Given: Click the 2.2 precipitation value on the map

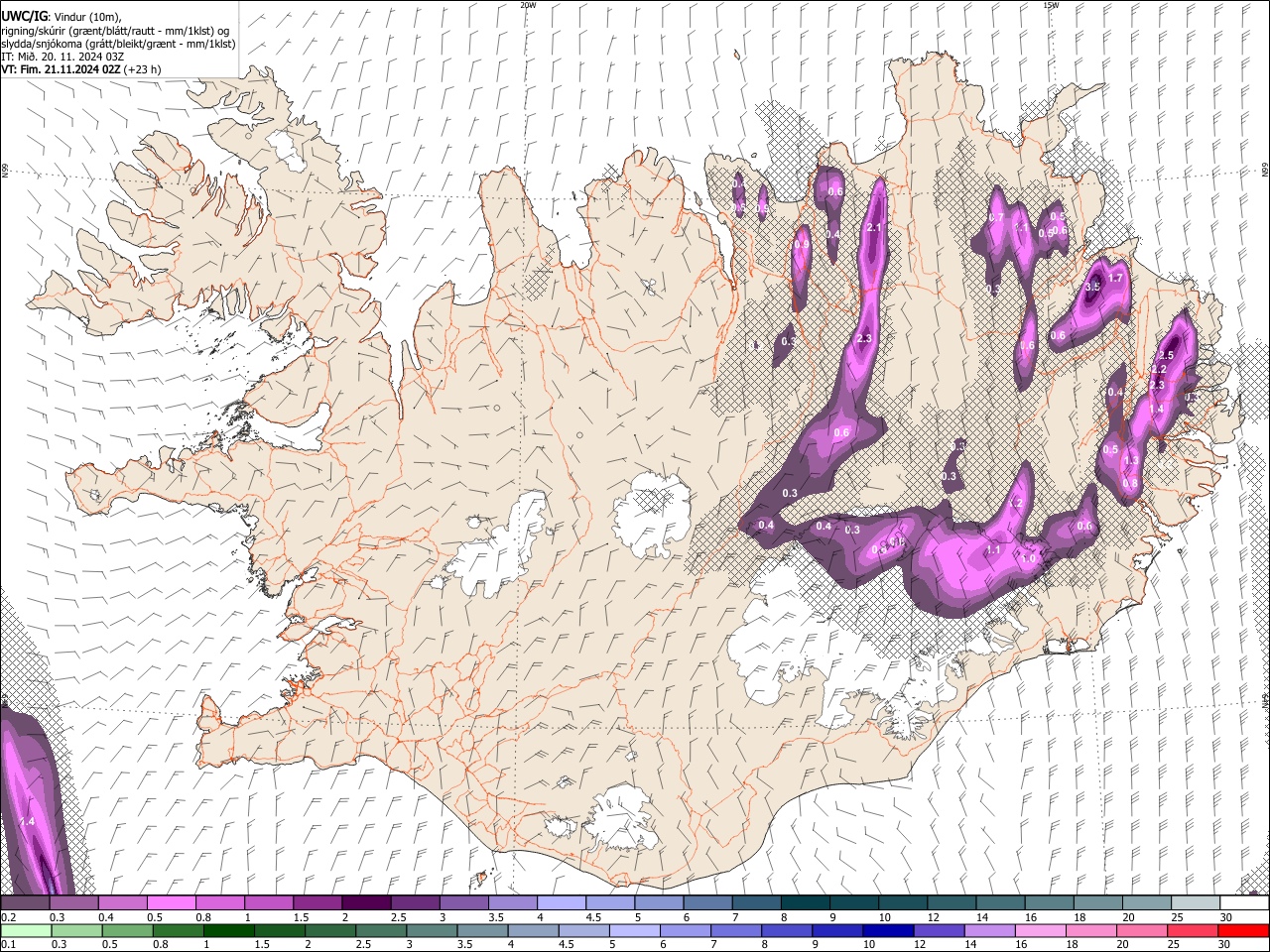Looking at the screenshot, I should (x=1158, y=369).
